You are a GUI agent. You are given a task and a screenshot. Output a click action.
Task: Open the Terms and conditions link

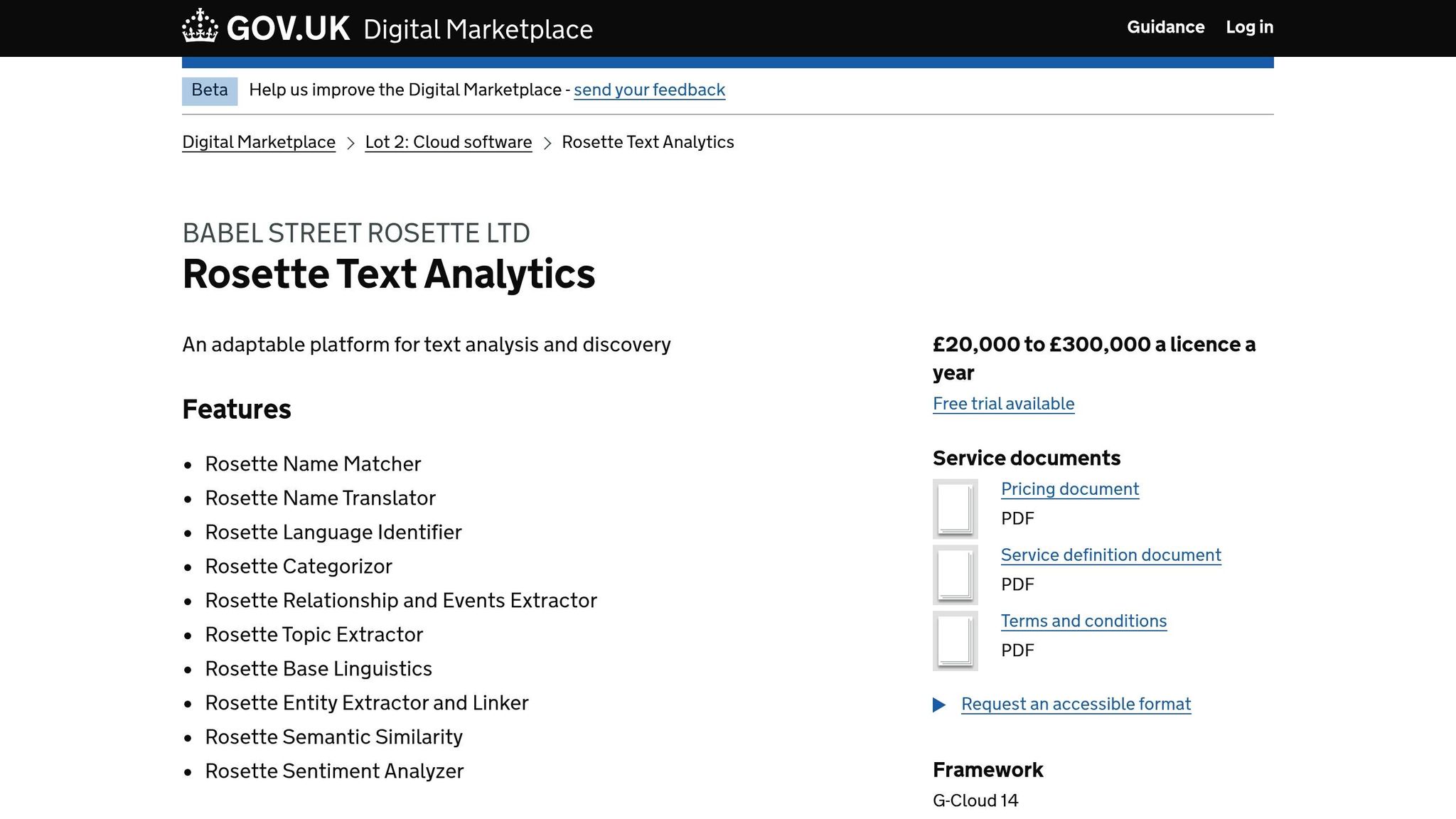1083,621
